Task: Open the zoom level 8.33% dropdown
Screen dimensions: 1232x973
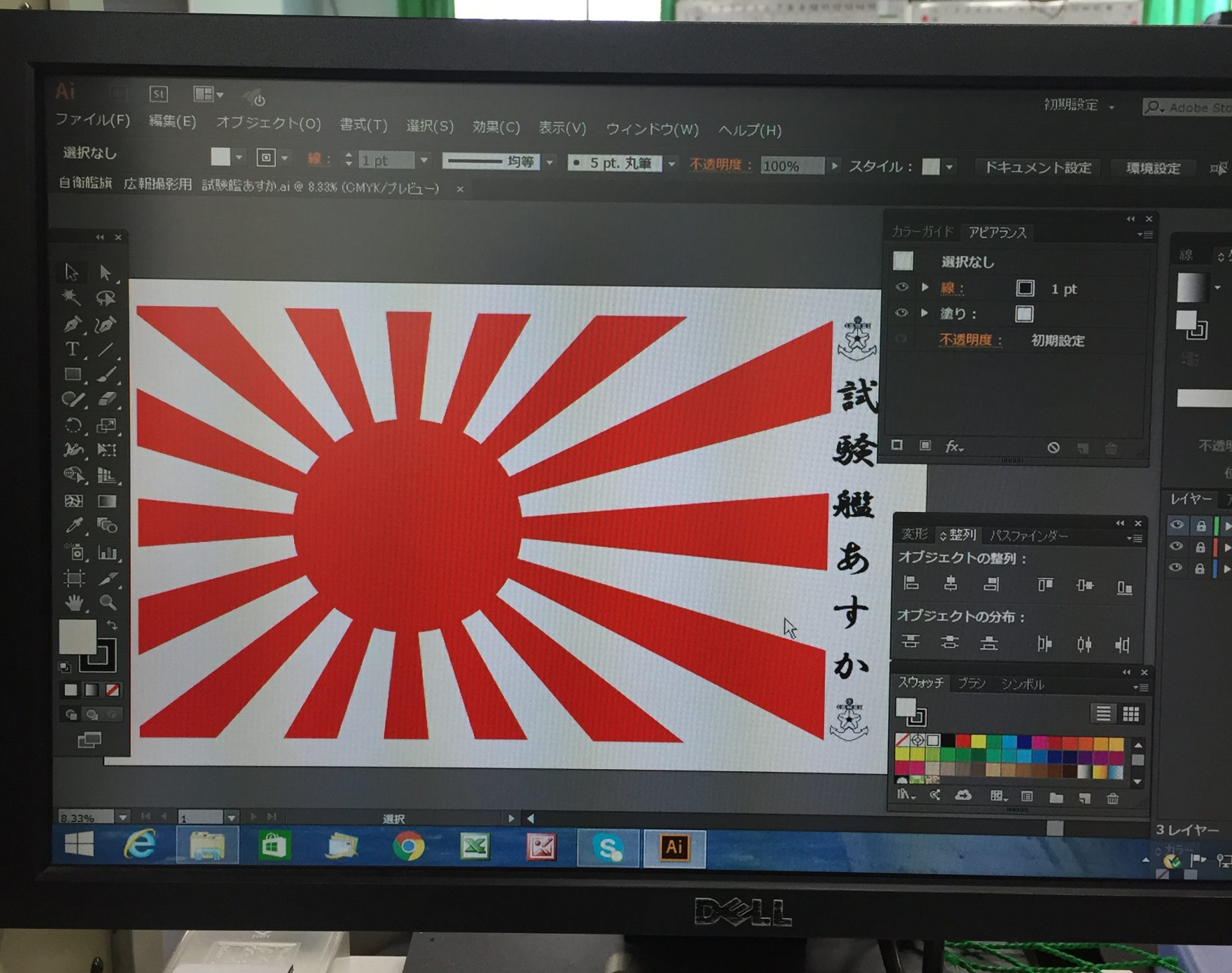Action: [122, 817]
